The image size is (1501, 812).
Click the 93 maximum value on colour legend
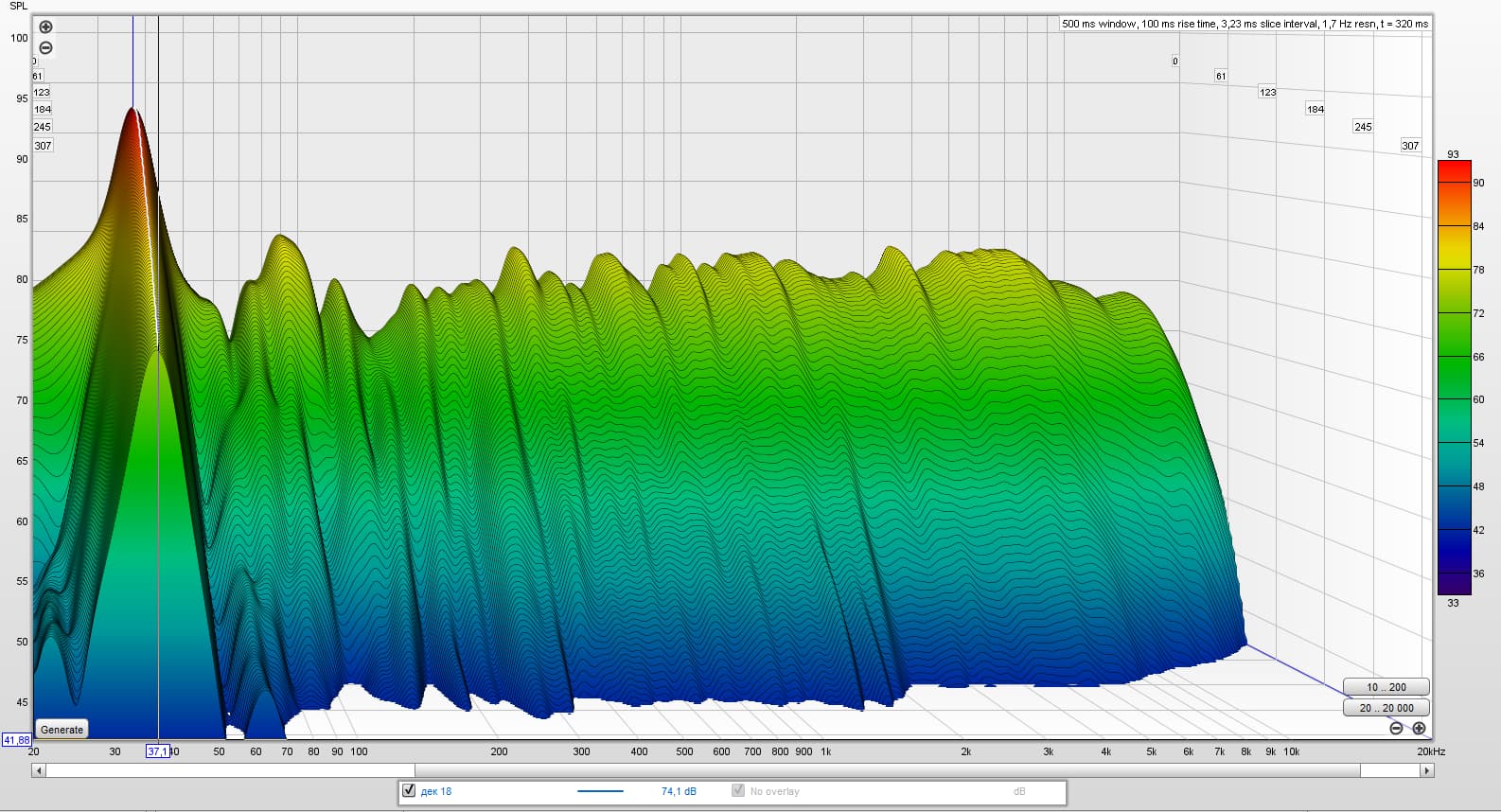[1453, 153]
